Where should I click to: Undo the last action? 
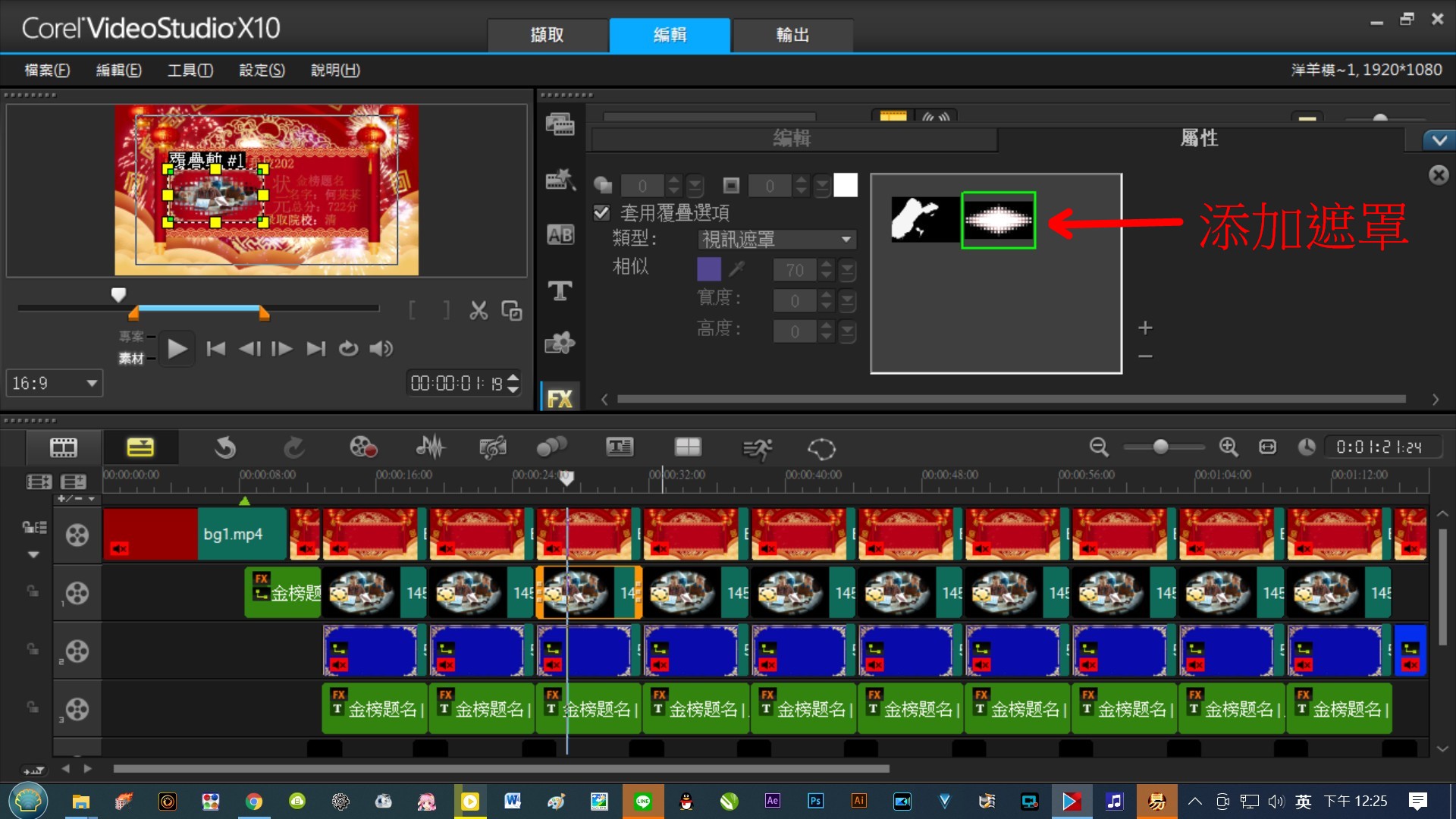[224, 448]
